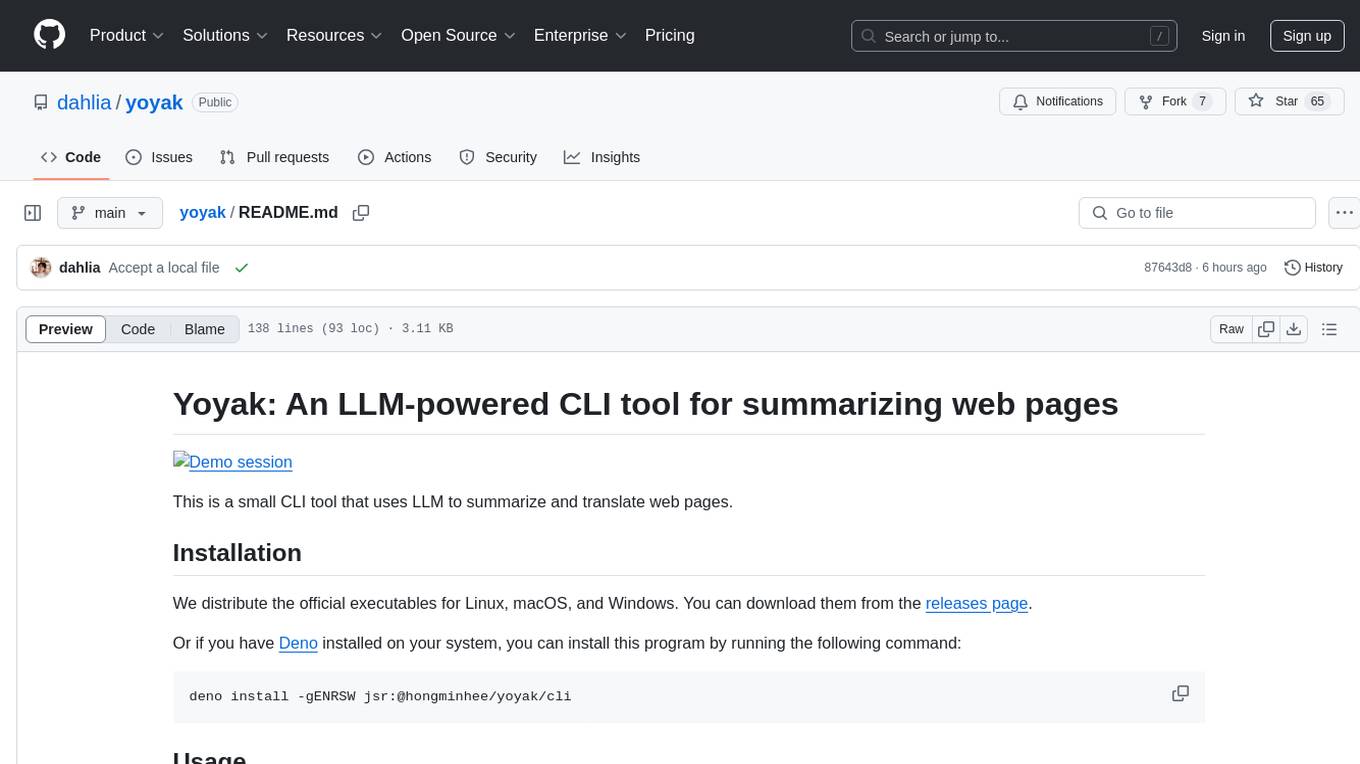Screen dimensions: 1360x764
Task: Switch to the Actions tab
Action: (x=394, y=157)
